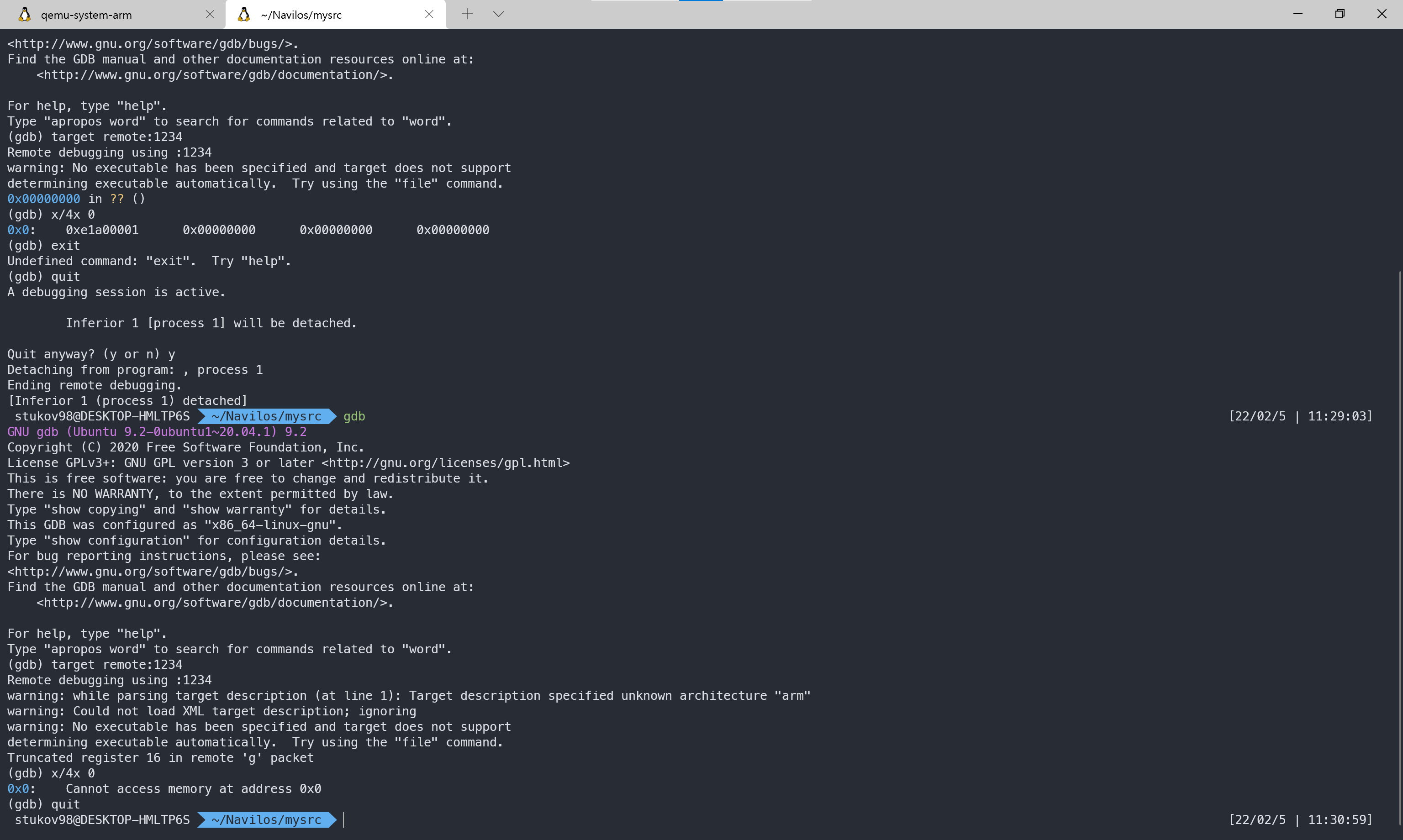The width and height of the screenshot is (1403, 840).
Task: Open the last gdb documentation URL
Action: click(214, 603)
